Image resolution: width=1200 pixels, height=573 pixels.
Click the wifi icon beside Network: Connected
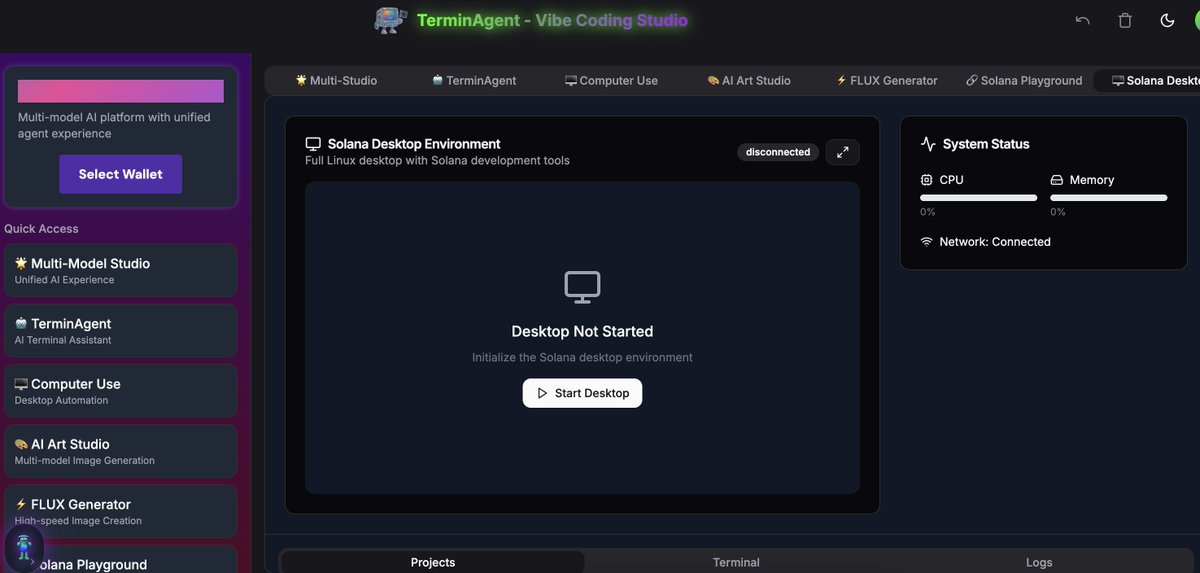(926, 242)
